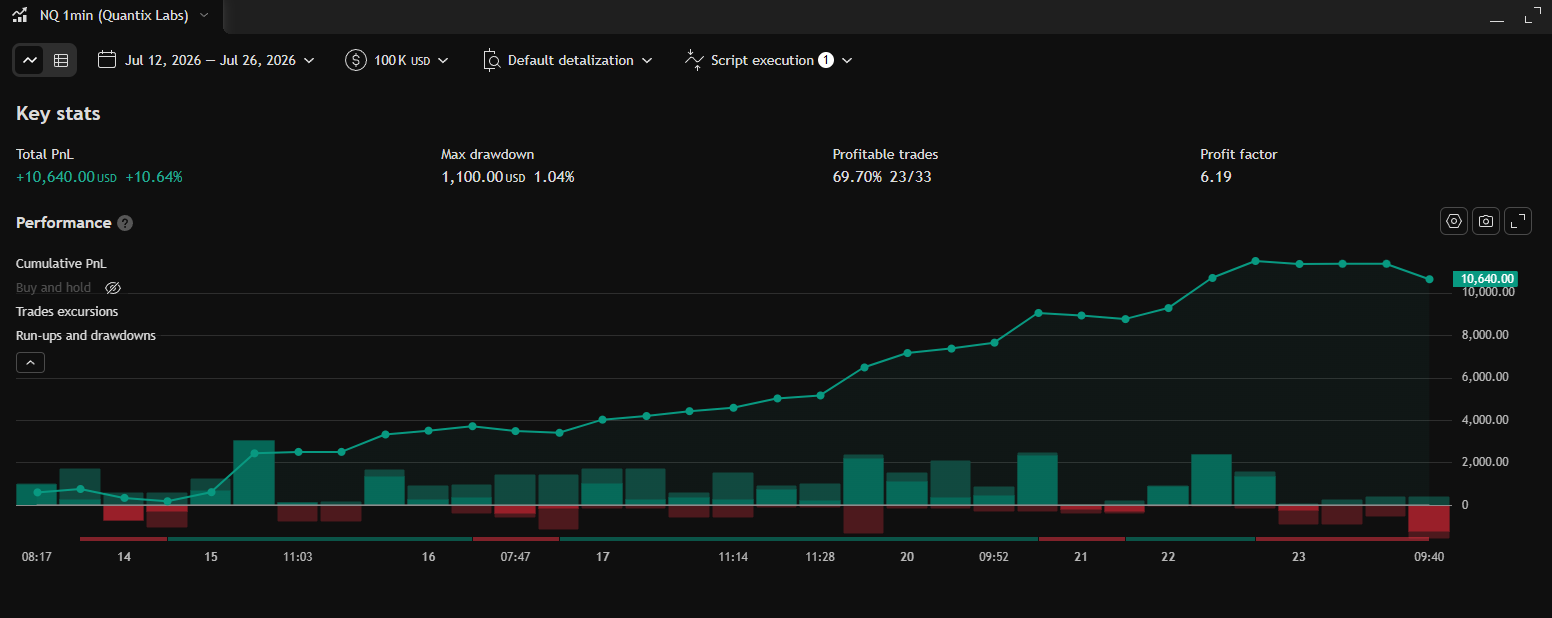Open chart settings hexagon icon
Screen dimensions: 1552x618
coord(1454,221)
